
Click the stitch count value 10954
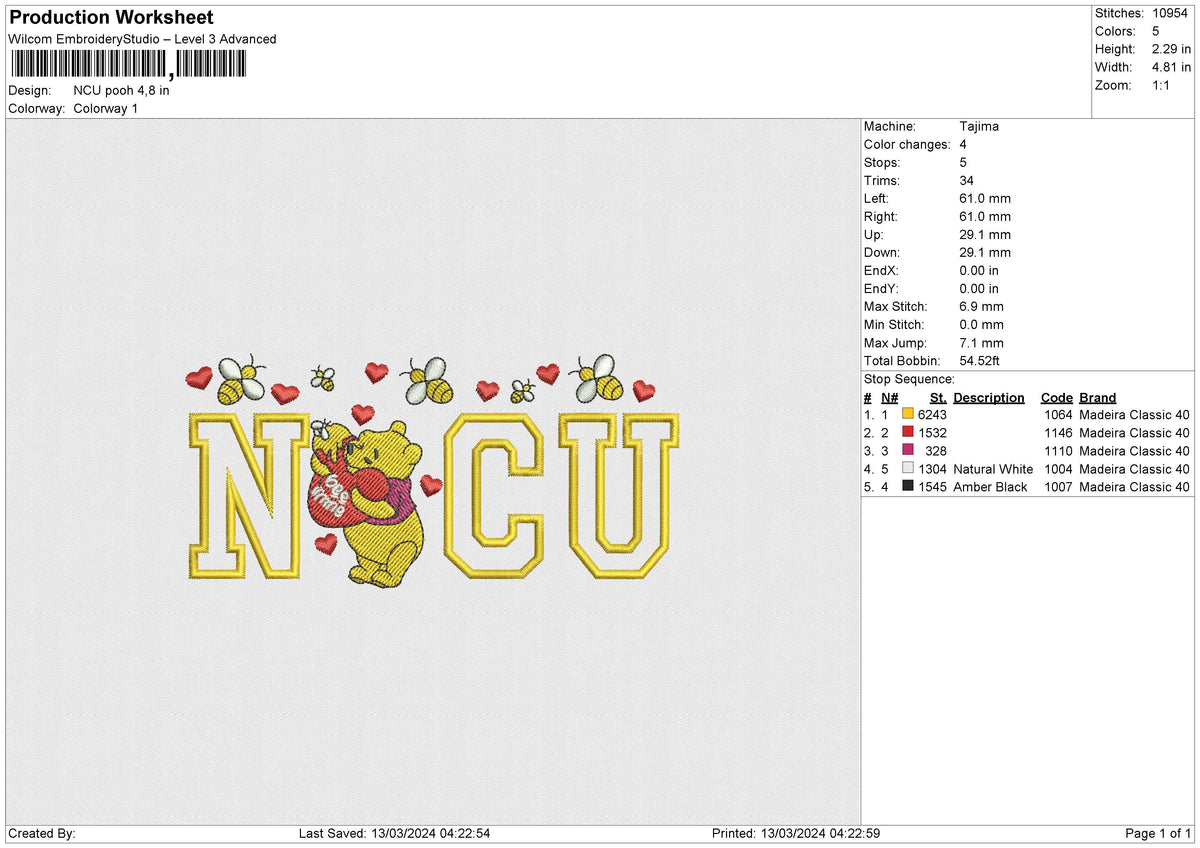tap(1172, 13)
